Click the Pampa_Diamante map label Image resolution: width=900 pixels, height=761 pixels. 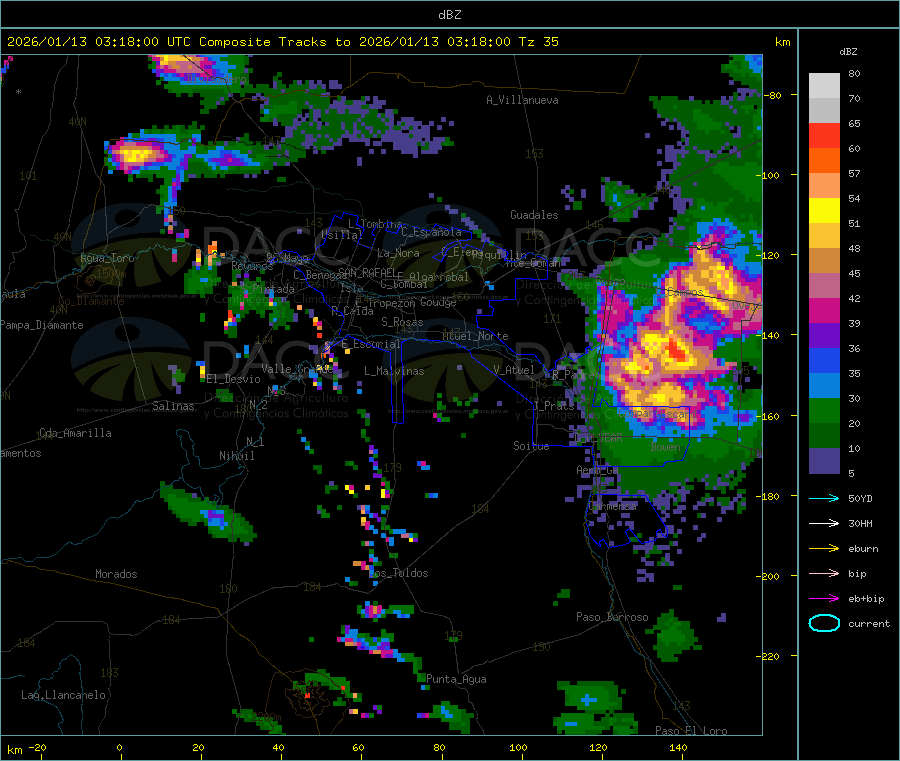(42, 325)
